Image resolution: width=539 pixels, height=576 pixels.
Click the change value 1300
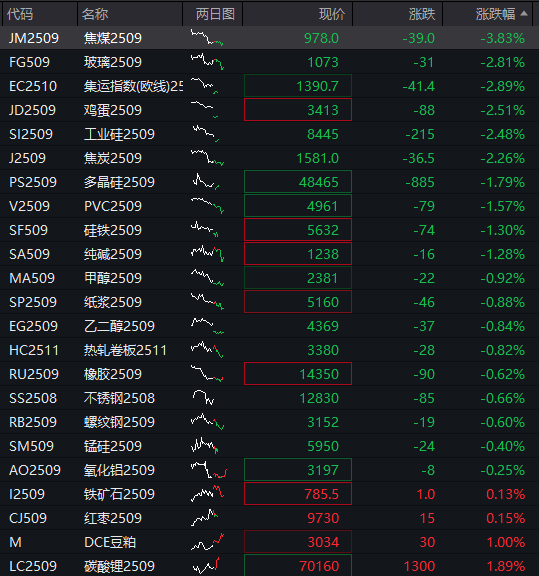pos(419,566)
